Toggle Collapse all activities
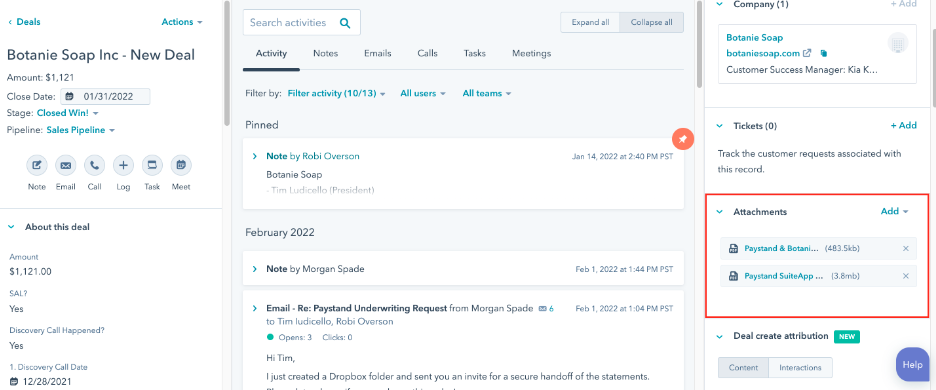The image size is (936, 390). coord(652,23)
